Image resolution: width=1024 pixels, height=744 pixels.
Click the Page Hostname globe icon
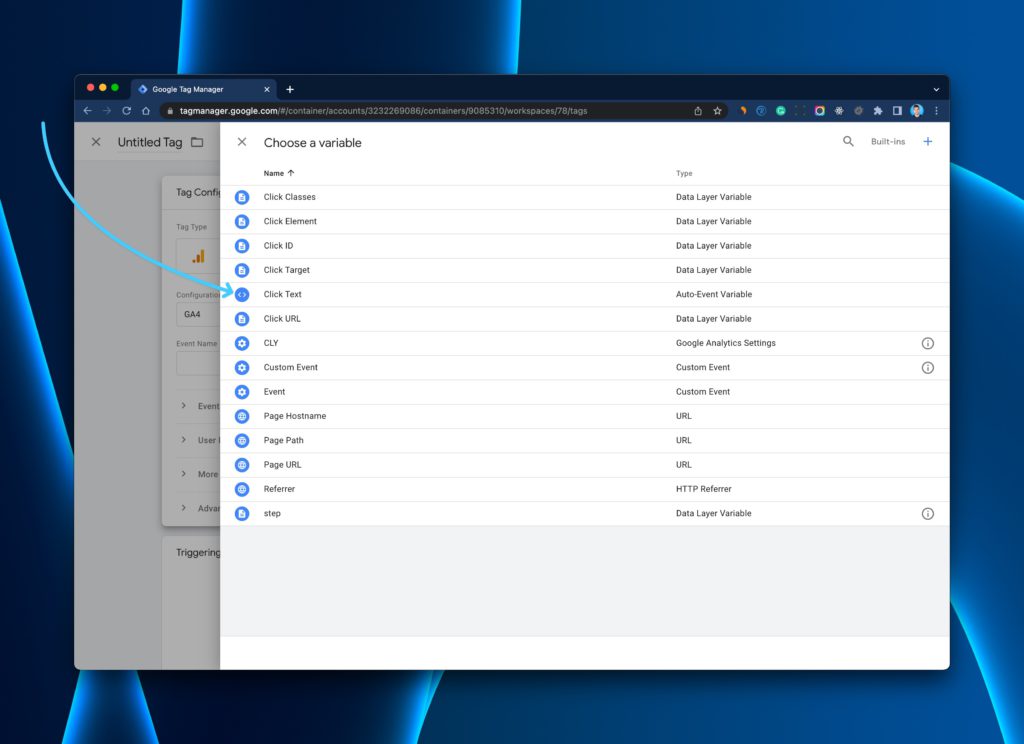[242, 416]
